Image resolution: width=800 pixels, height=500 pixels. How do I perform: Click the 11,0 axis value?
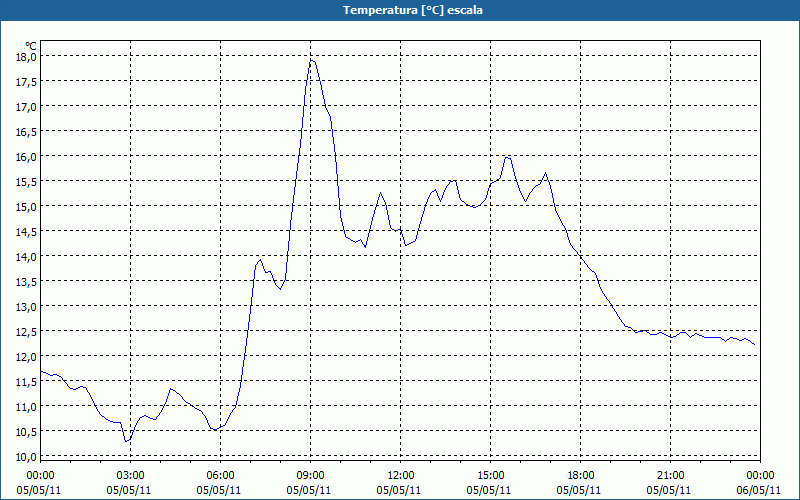[x=27, y=407]
